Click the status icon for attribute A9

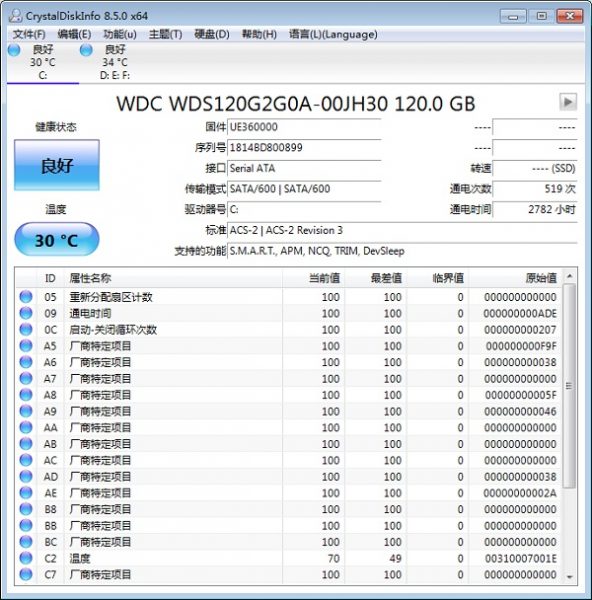(x=26, y=411)
